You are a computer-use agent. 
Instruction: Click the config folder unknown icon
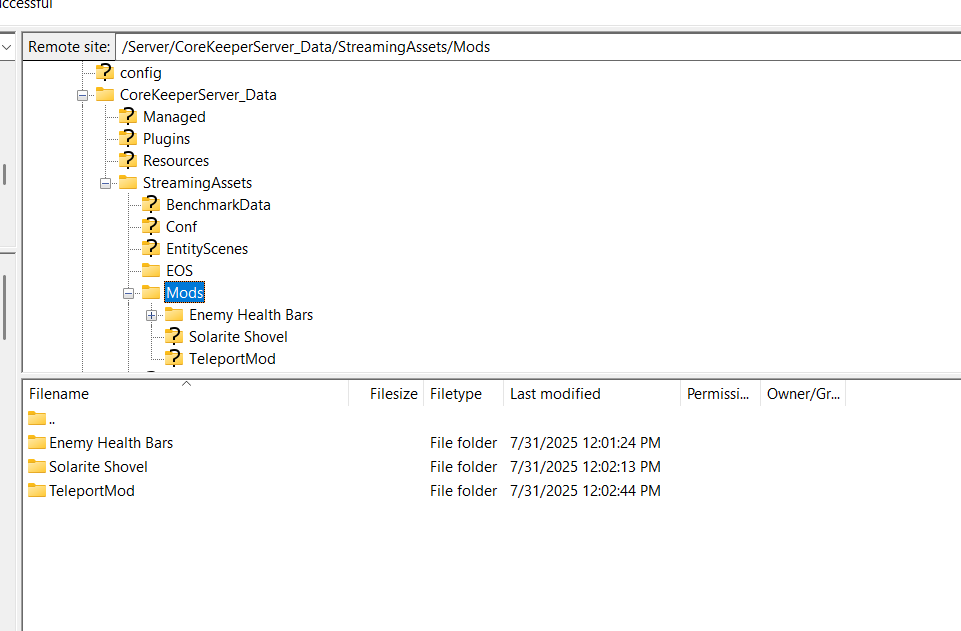105,72
